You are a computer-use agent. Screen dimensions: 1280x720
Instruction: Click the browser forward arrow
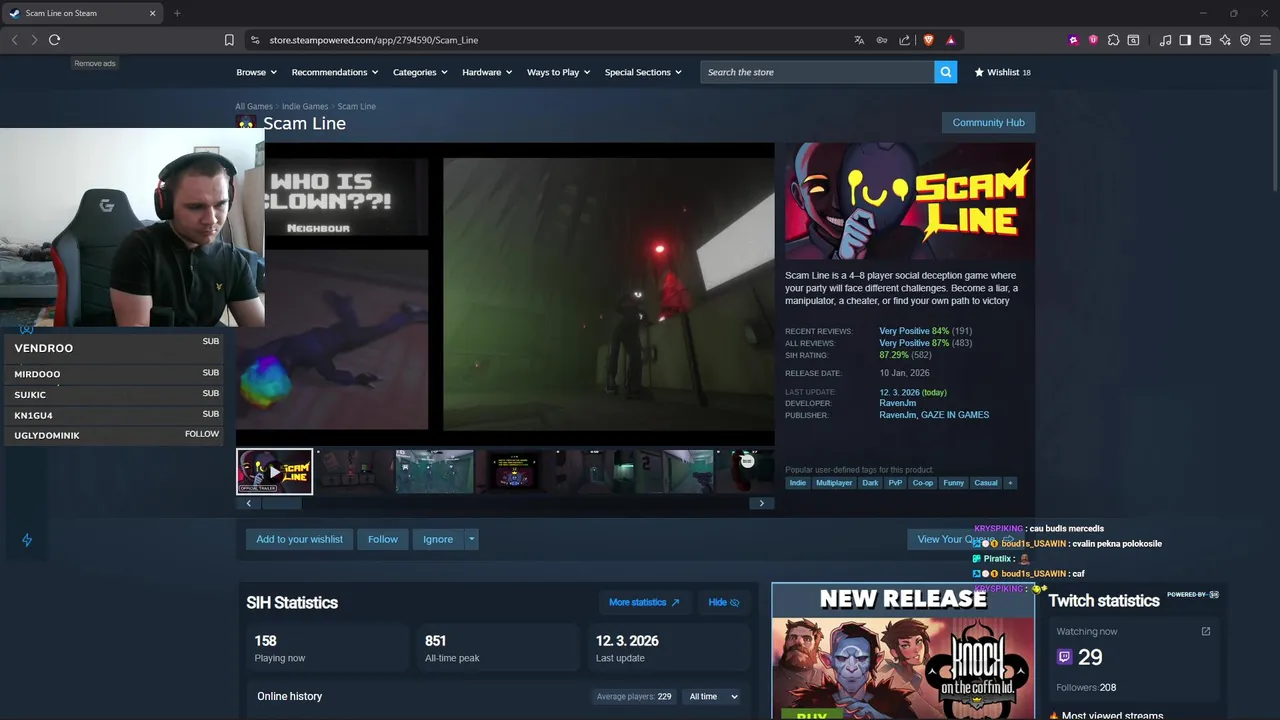click(x=34, y=40)
